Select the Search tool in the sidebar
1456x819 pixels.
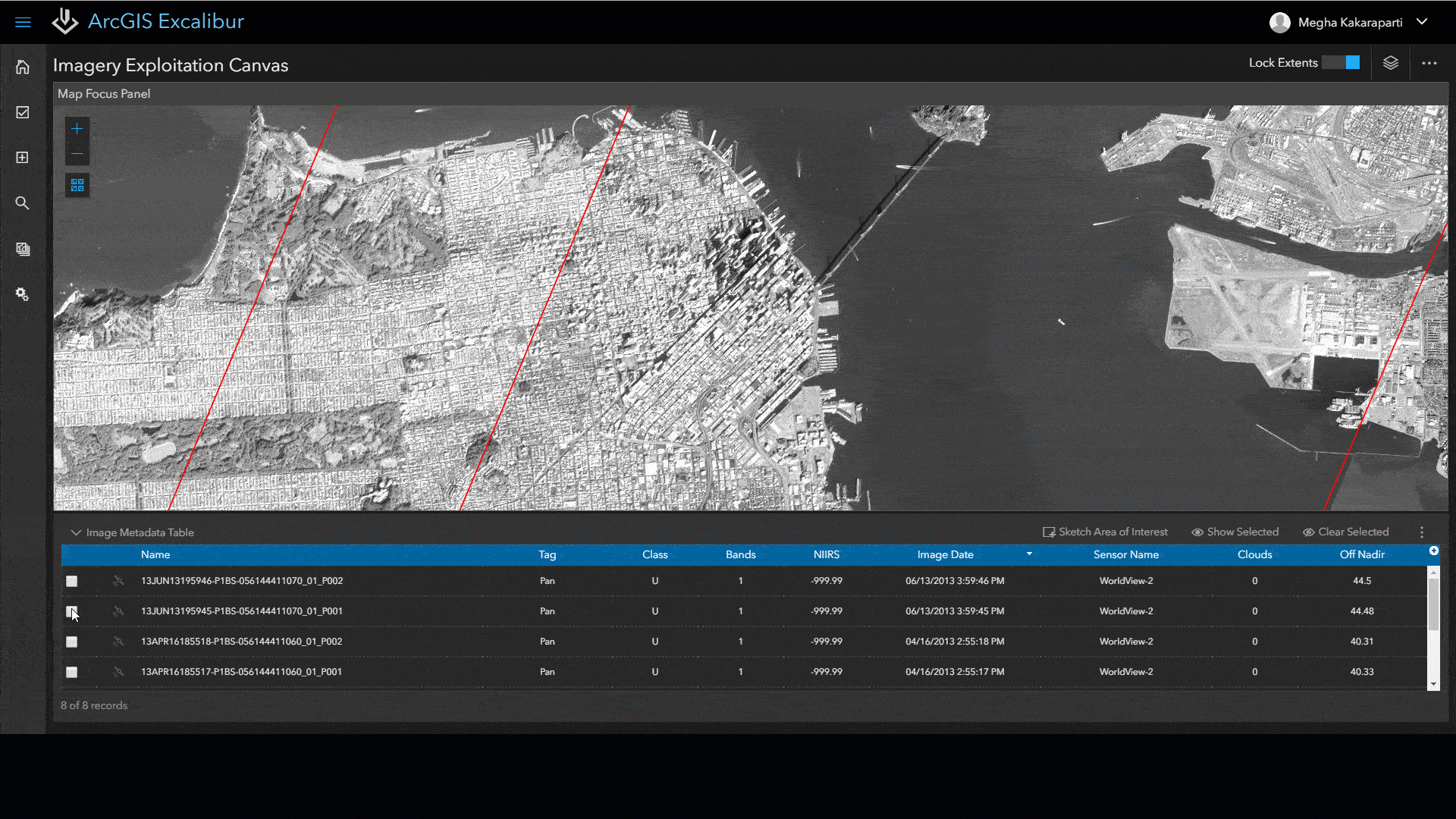23,202
